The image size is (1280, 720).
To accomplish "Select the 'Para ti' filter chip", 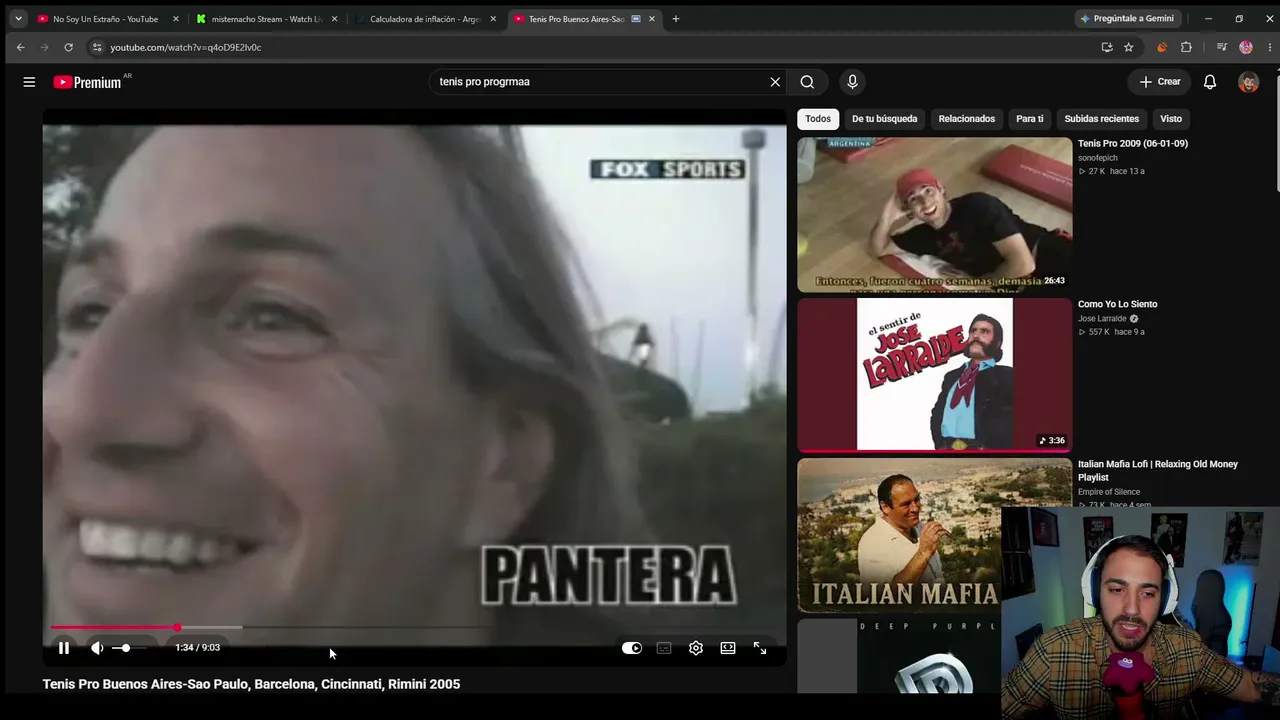I will 1030,119.
